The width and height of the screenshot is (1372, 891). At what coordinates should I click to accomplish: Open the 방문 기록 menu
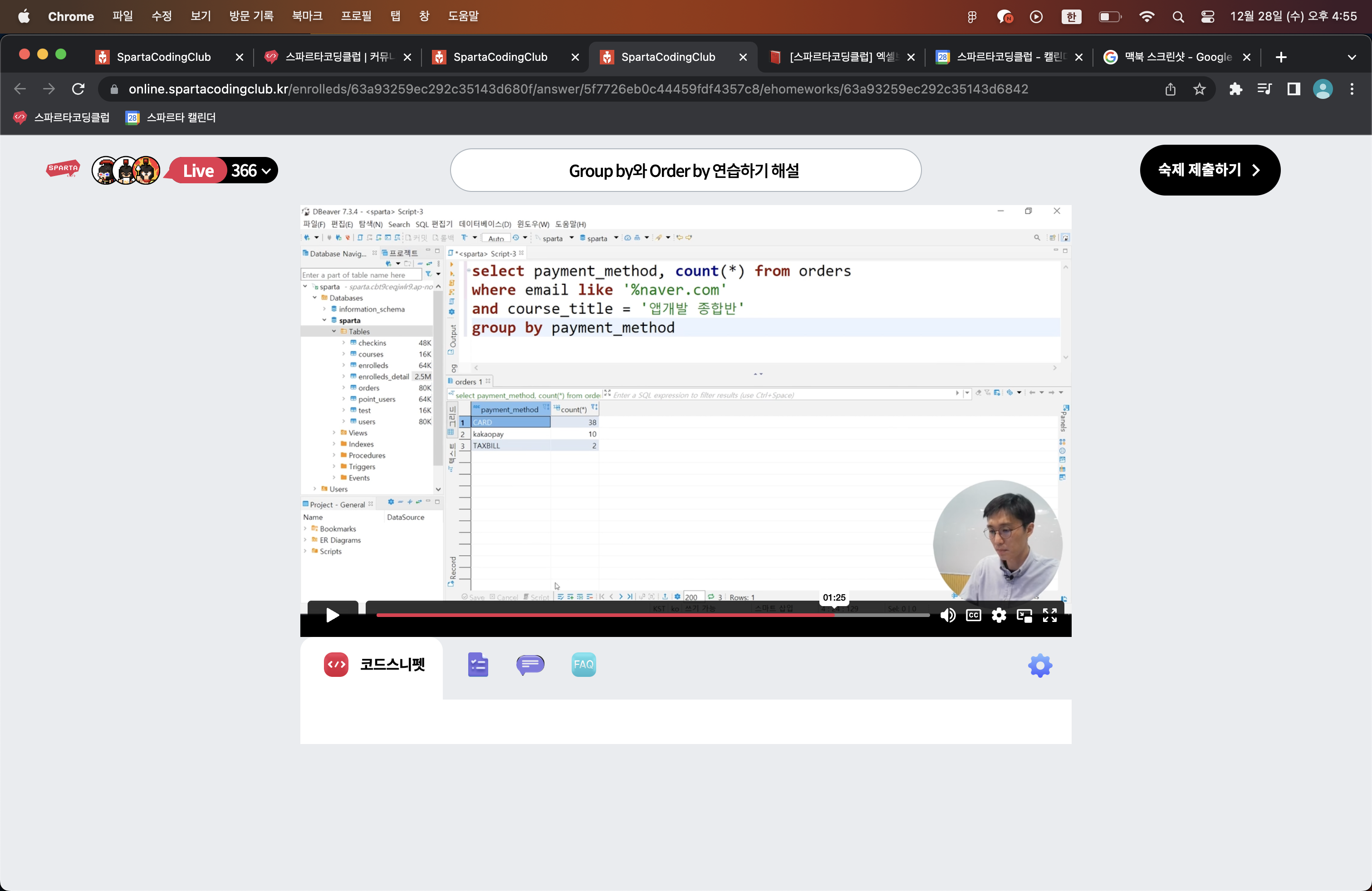tap(251, 16)
